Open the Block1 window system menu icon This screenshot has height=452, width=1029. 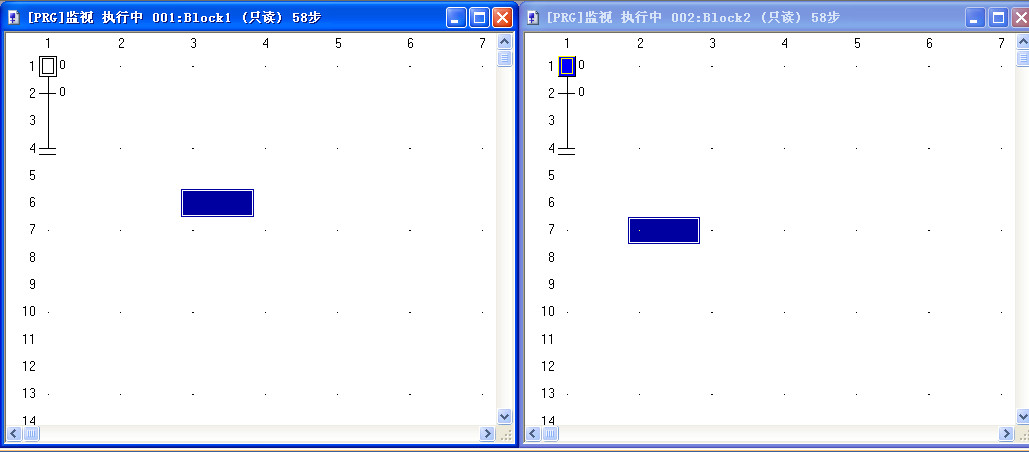14,18
